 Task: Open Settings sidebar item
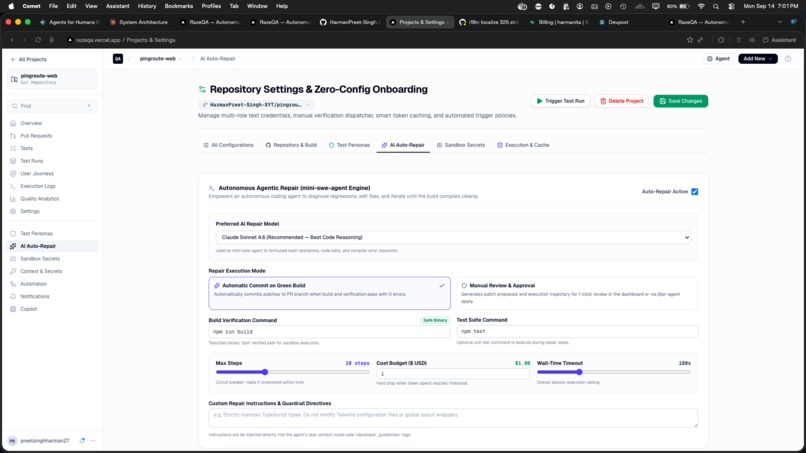click(30, 211)
